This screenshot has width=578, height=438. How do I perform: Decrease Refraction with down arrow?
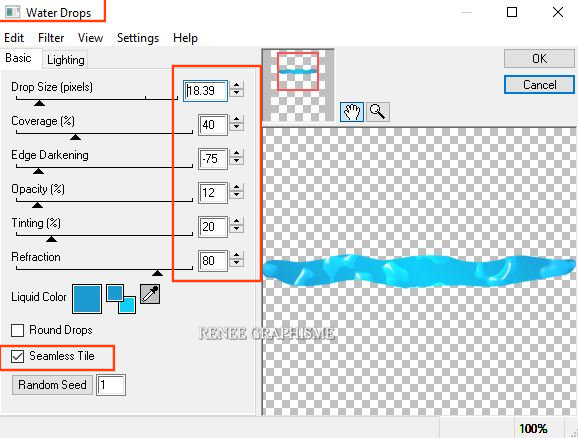click(x=237, y=264)
